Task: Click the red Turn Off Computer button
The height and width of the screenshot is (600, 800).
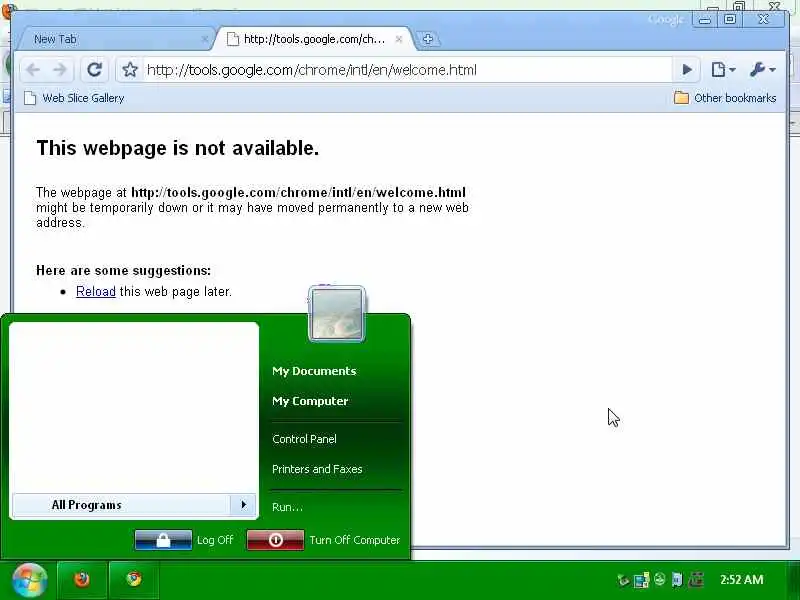Action: 276,540
